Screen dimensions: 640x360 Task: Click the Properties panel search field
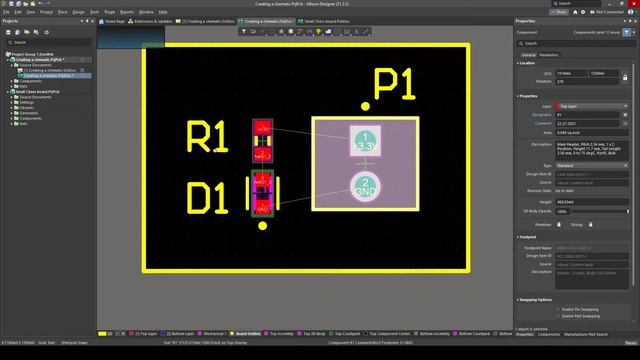click(576, 43)
